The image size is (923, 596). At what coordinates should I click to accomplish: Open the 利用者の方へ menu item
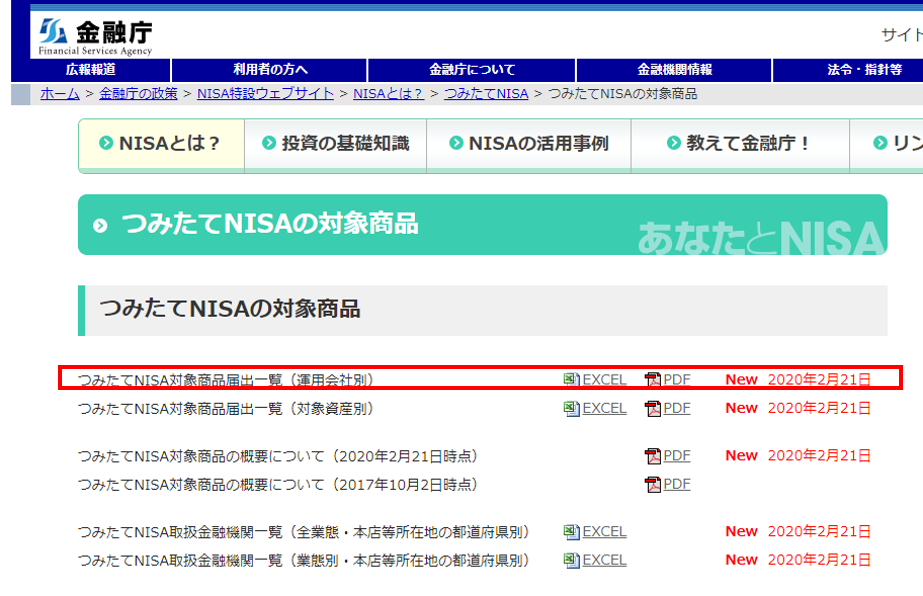point(270,70)
